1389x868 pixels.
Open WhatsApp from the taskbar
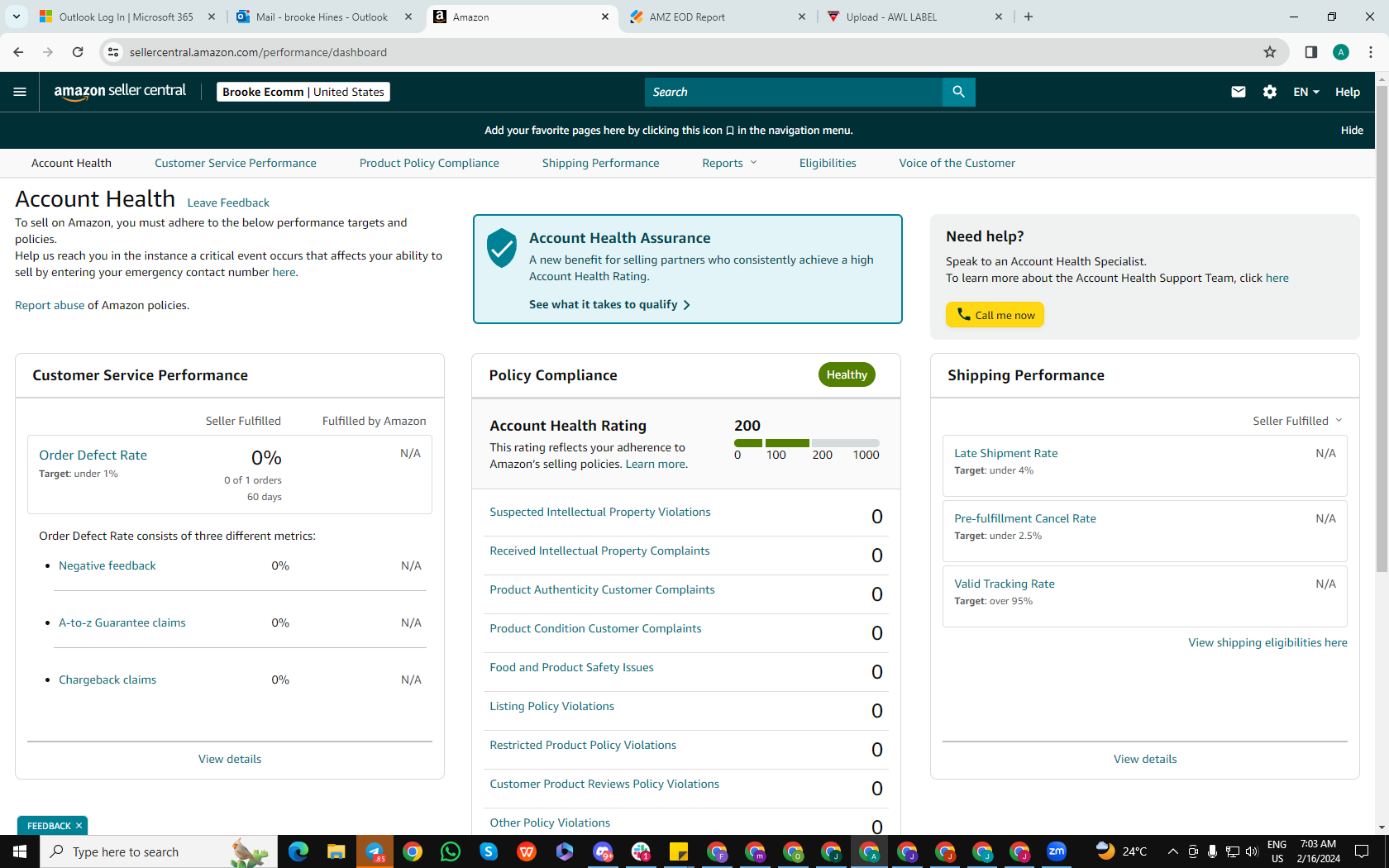451,851
